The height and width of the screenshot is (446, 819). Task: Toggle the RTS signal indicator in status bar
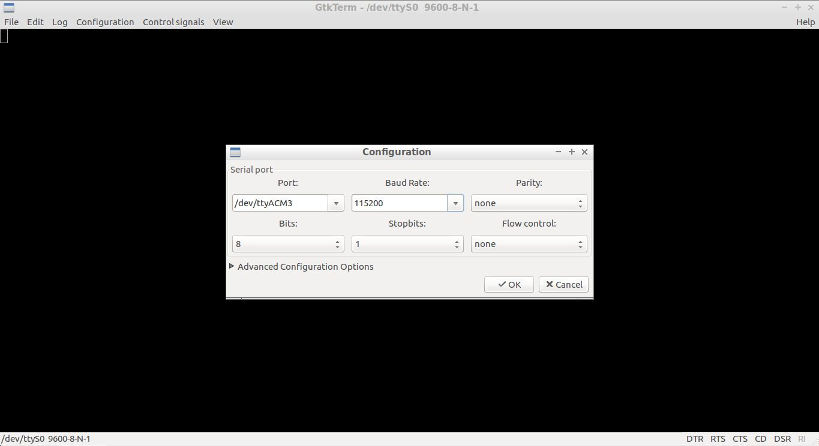tap(718, 439)
